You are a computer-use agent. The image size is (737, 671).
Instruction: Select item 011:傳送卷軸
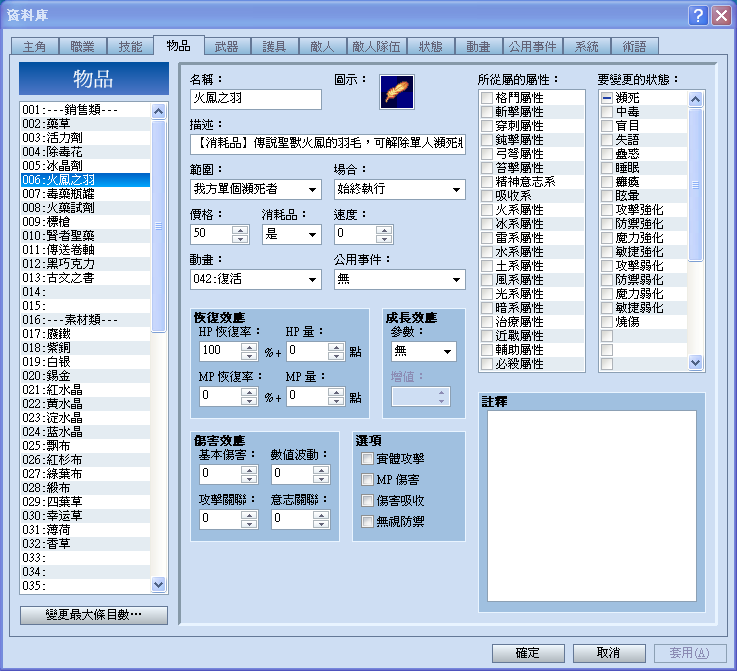(x=86, y=250)
